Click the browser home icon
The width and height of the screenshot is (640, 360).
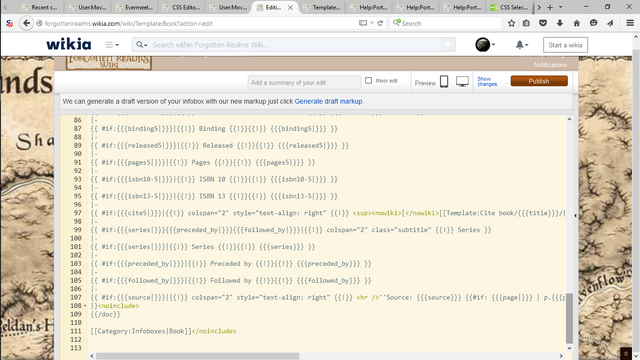coord(576,23)
